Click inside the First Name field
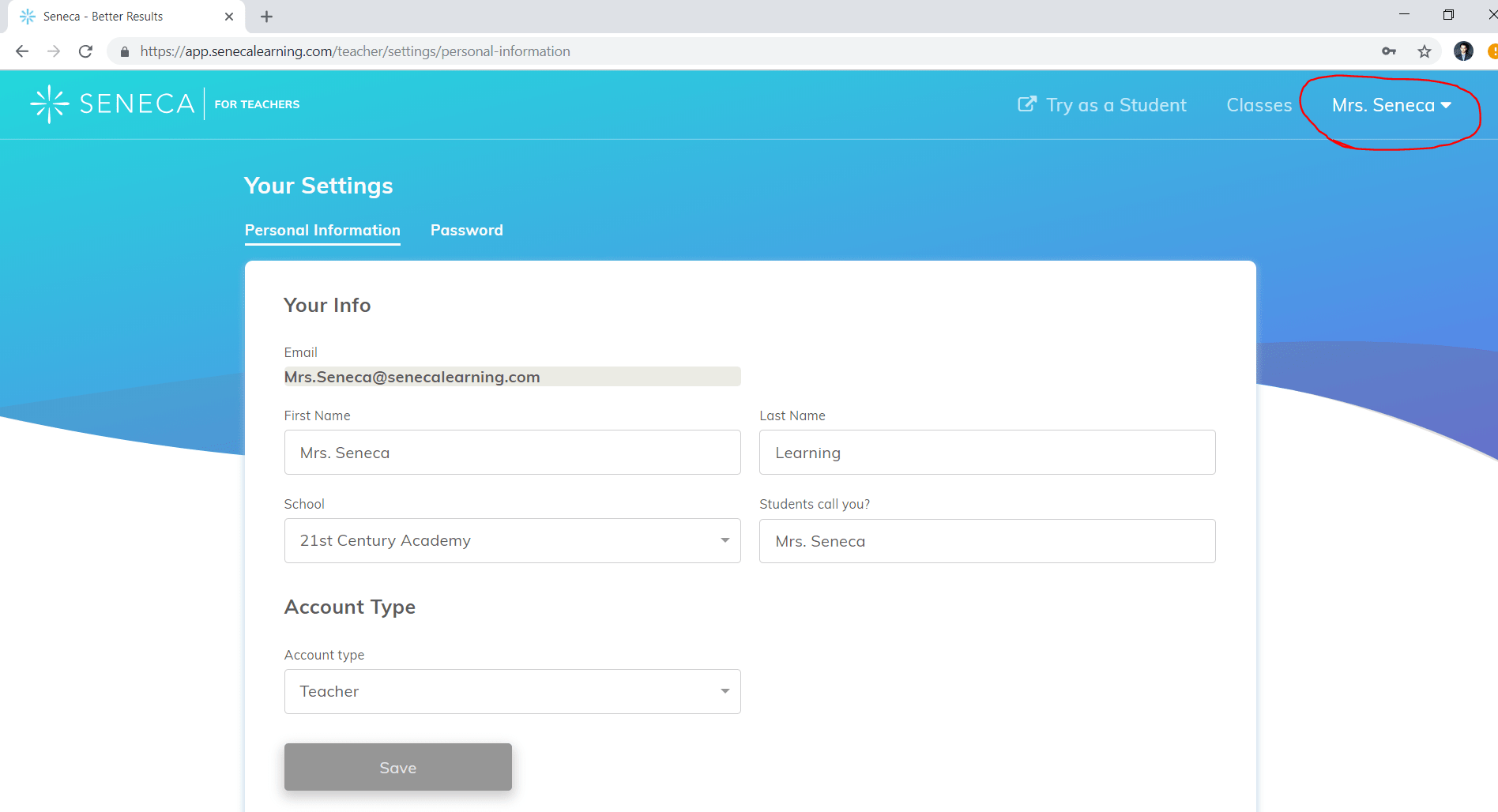 [512, 452]
